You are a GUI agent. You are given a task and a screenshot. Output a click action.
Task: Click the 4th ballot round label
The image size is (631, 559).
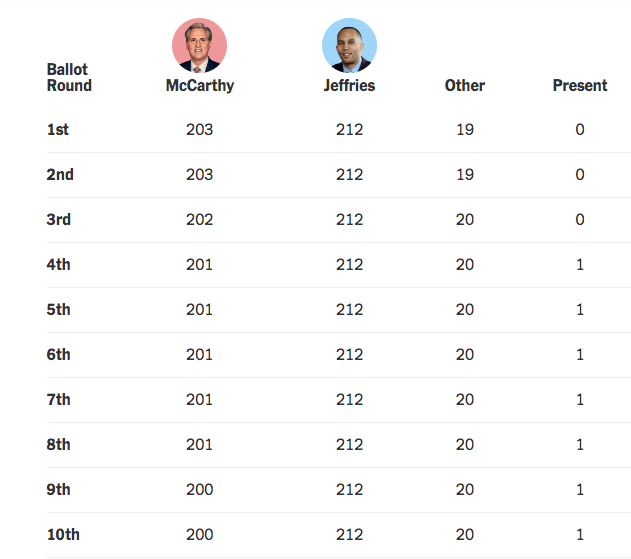pos(59,265)
